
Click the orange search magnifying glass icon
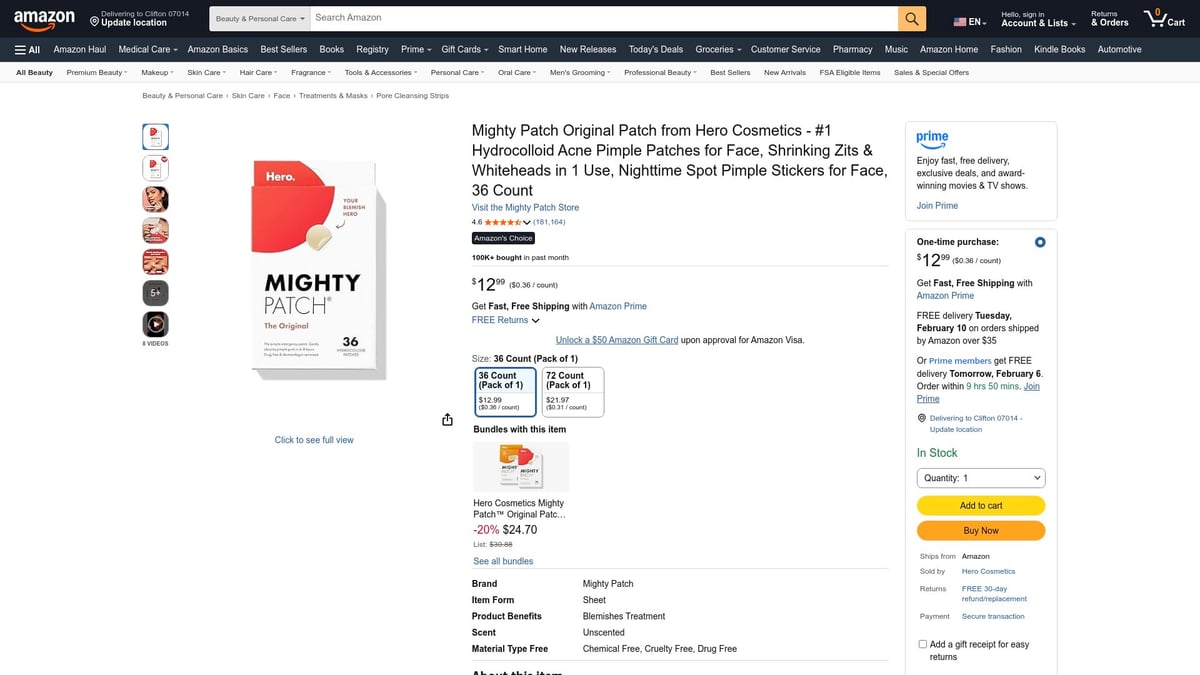910,18
